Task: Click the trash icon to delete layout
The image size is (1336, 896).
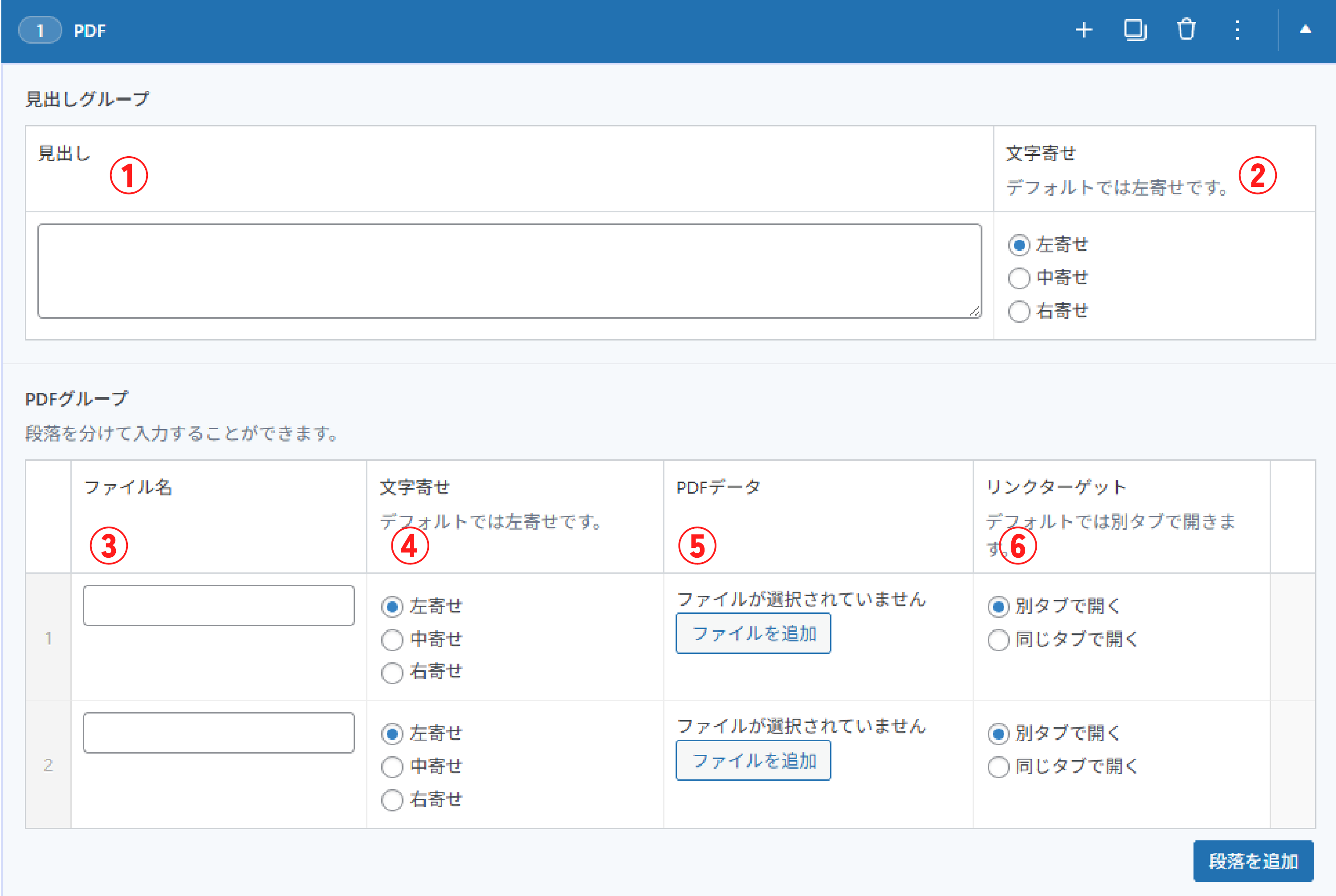Action: (1186, 30)
